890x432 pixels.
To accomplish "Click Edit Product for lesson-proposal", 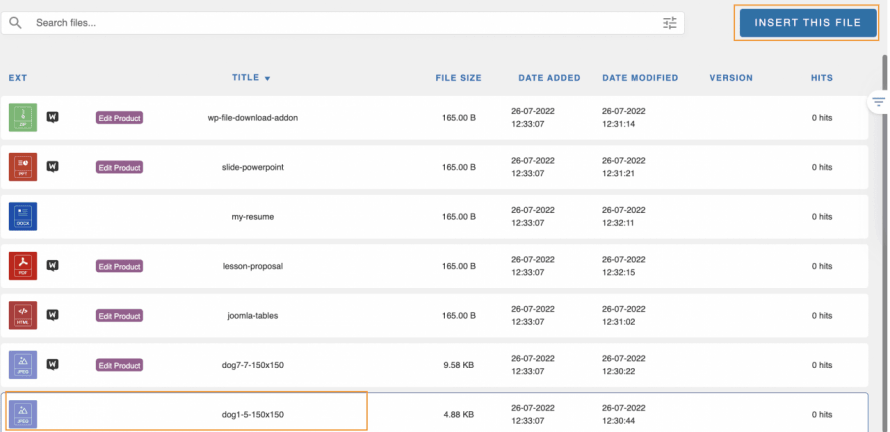I will coord(119,266).
